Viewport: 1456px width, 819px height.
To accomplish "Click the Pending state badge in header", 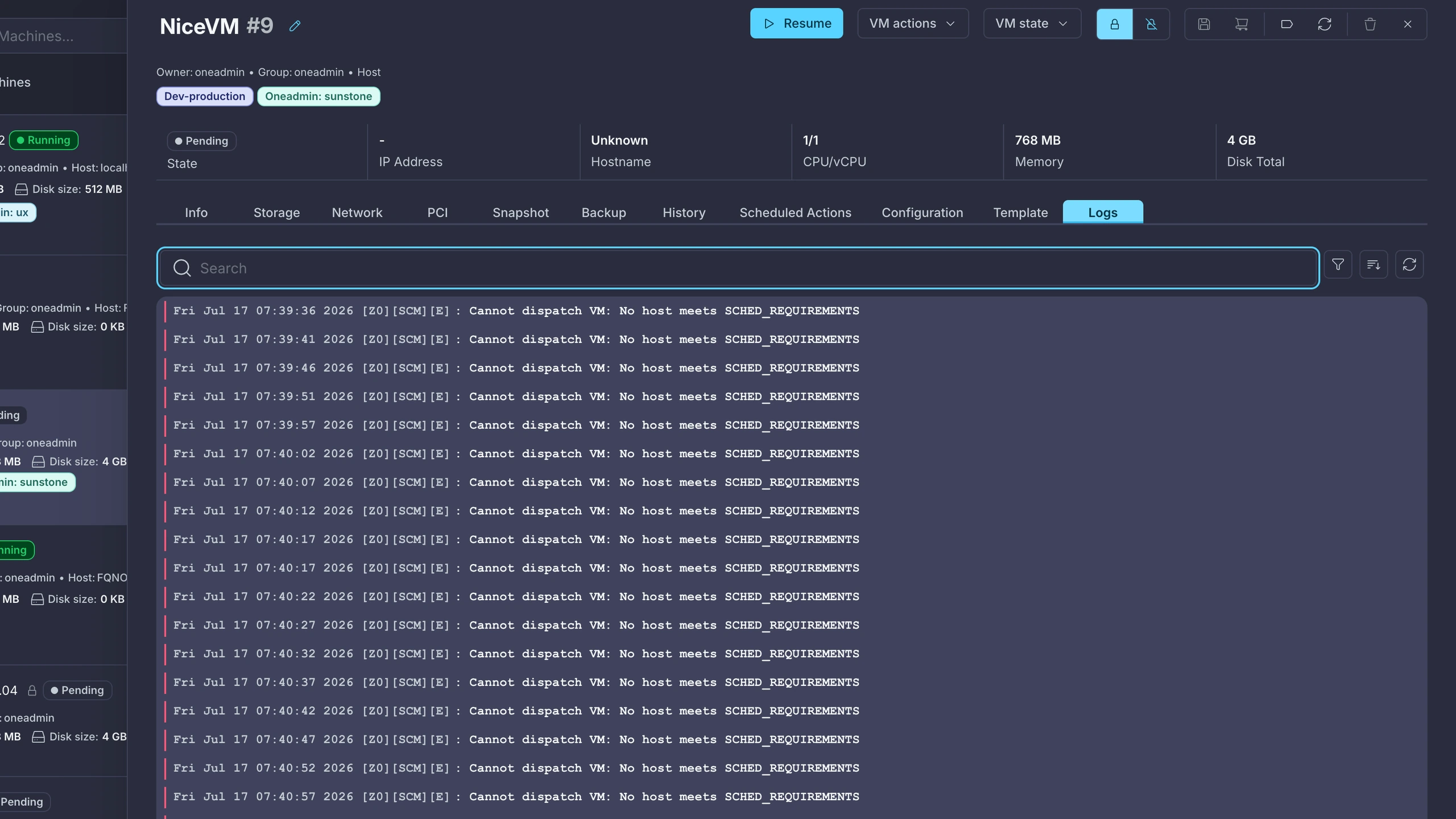I will click(x=201, y=140).
